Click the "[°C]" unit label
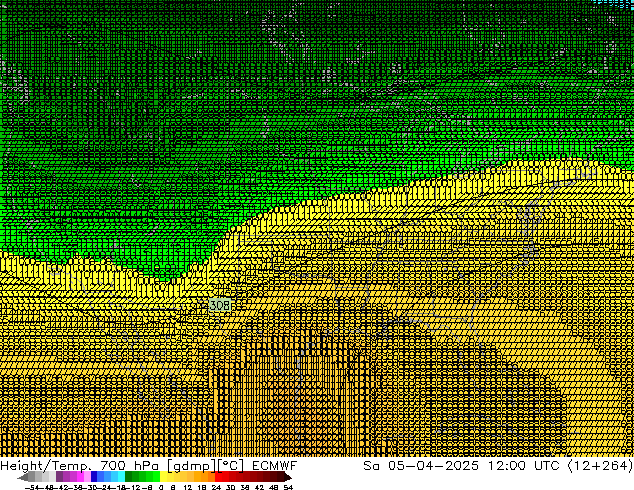This screenshot has height=490, width=634. click(231, 465)
